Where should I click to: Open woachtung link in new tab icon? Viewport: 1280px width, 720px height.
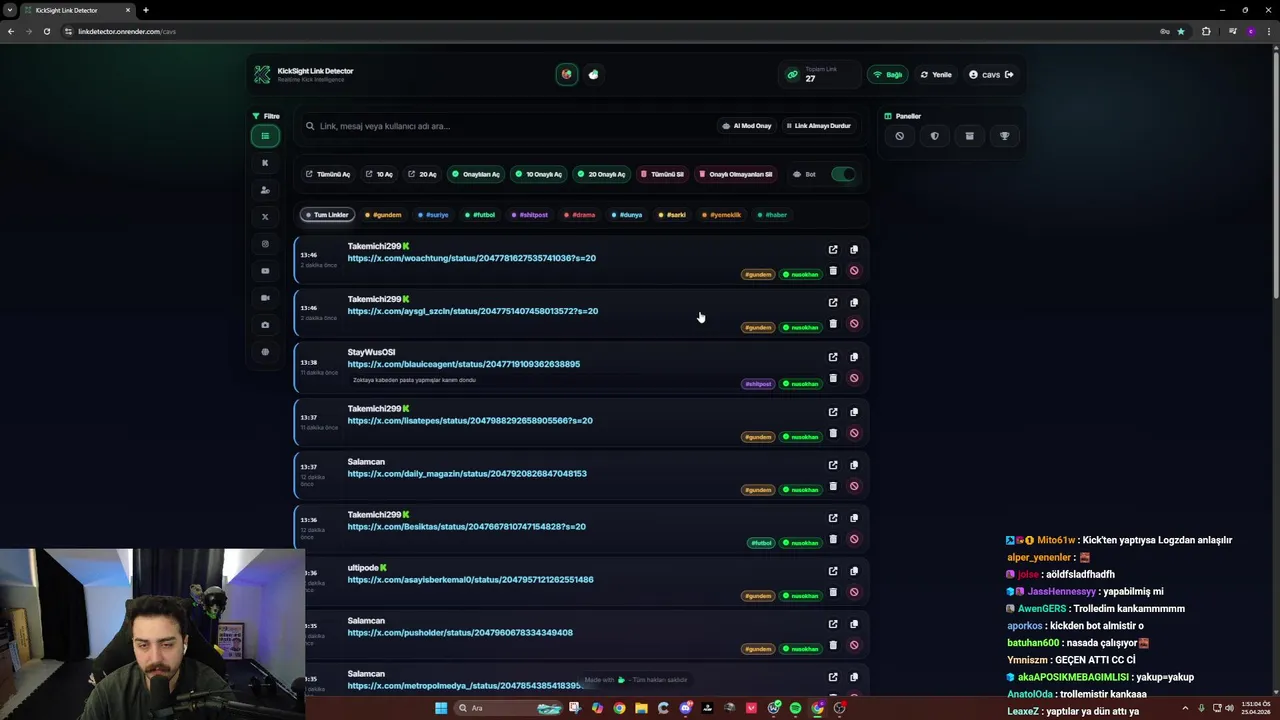pyautogui.click(x=833, y=250)
